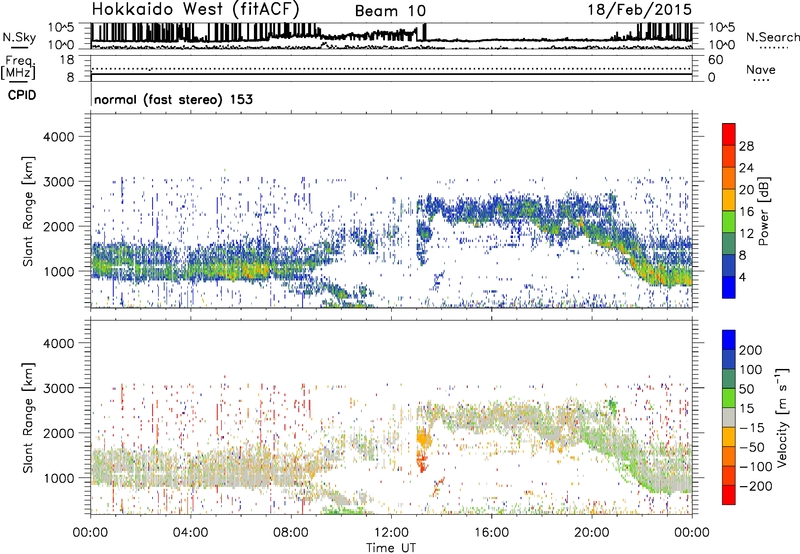Click the '12:00' time axis label
800x554 pixels.
[391, 533]
